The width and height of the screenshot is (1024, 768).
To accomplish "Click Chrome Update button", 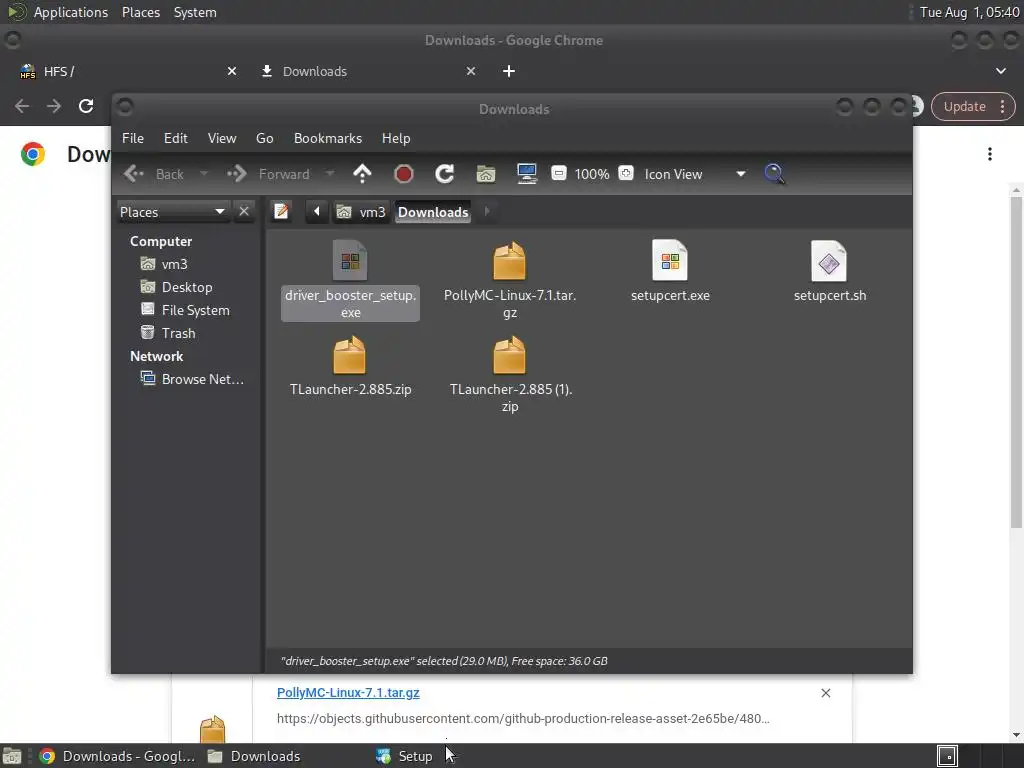I will point(972,106).
